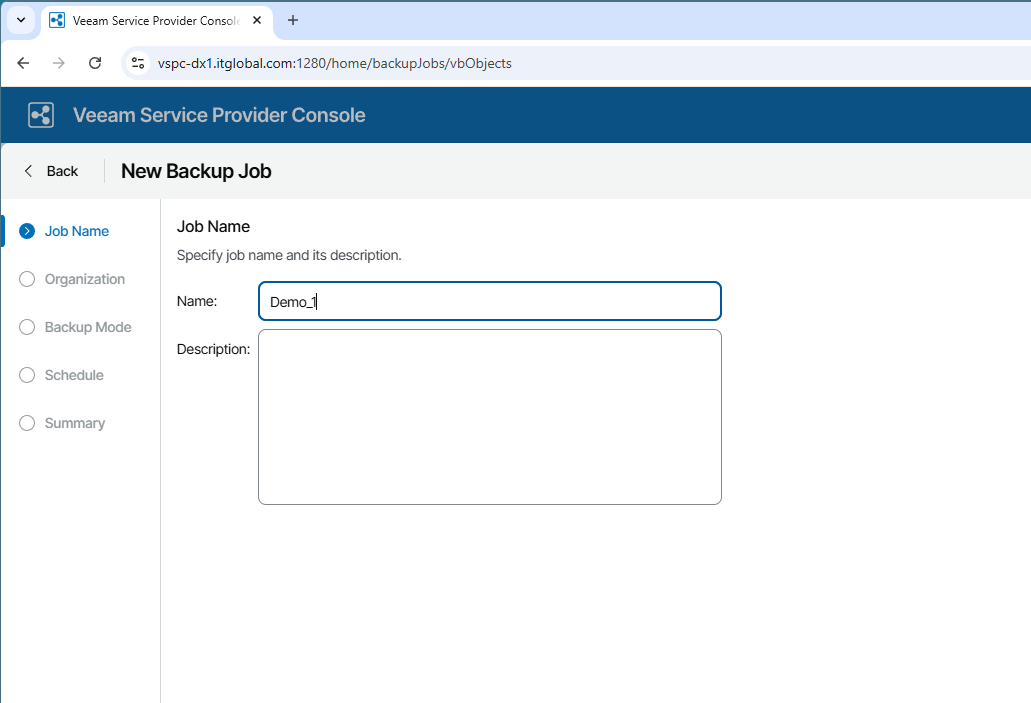Focus the Name input field containing Demo_1

pyautogui.click(x=490, y=301)
